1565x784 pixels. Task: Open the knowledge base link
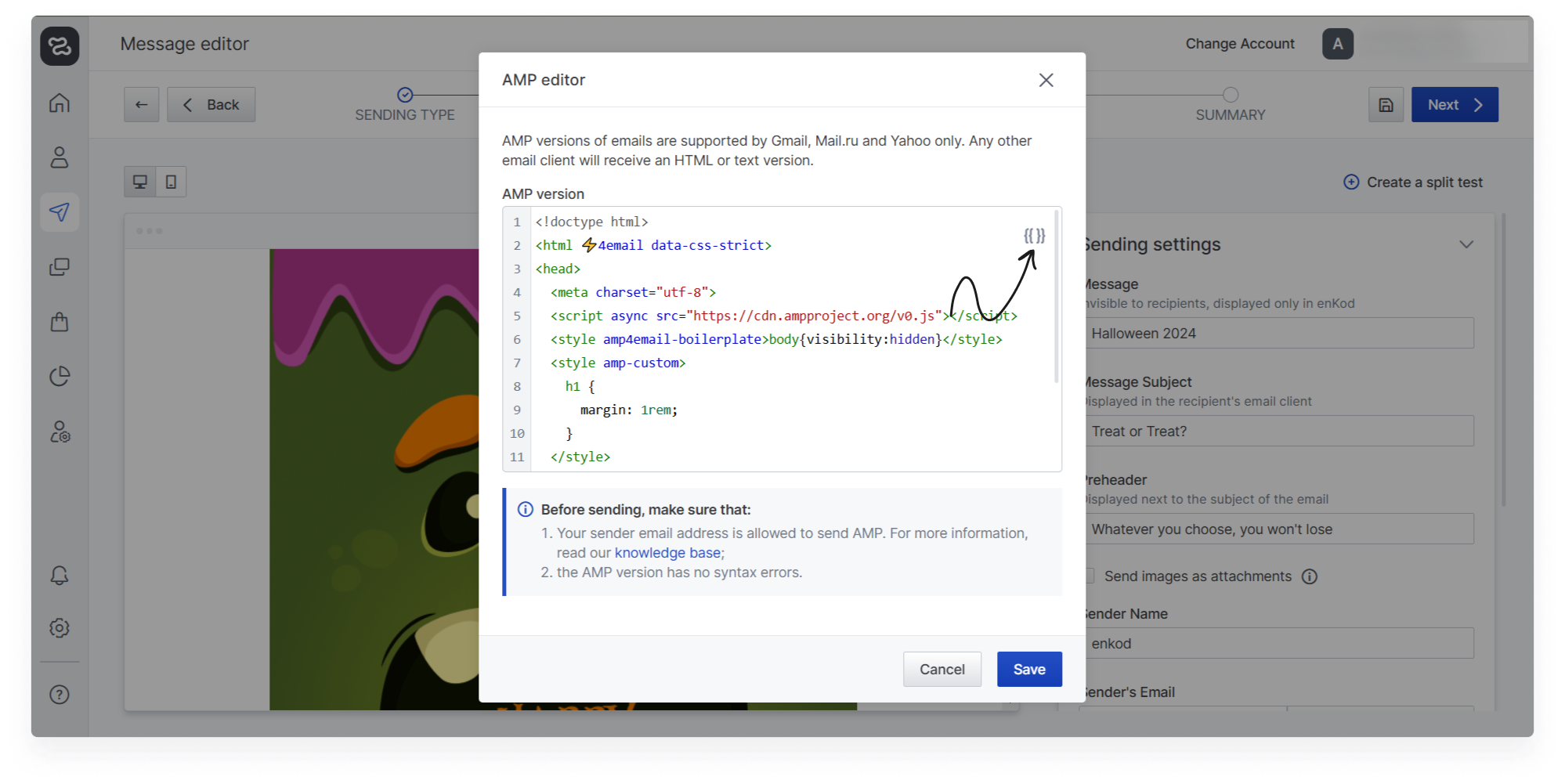click(667, 553)
